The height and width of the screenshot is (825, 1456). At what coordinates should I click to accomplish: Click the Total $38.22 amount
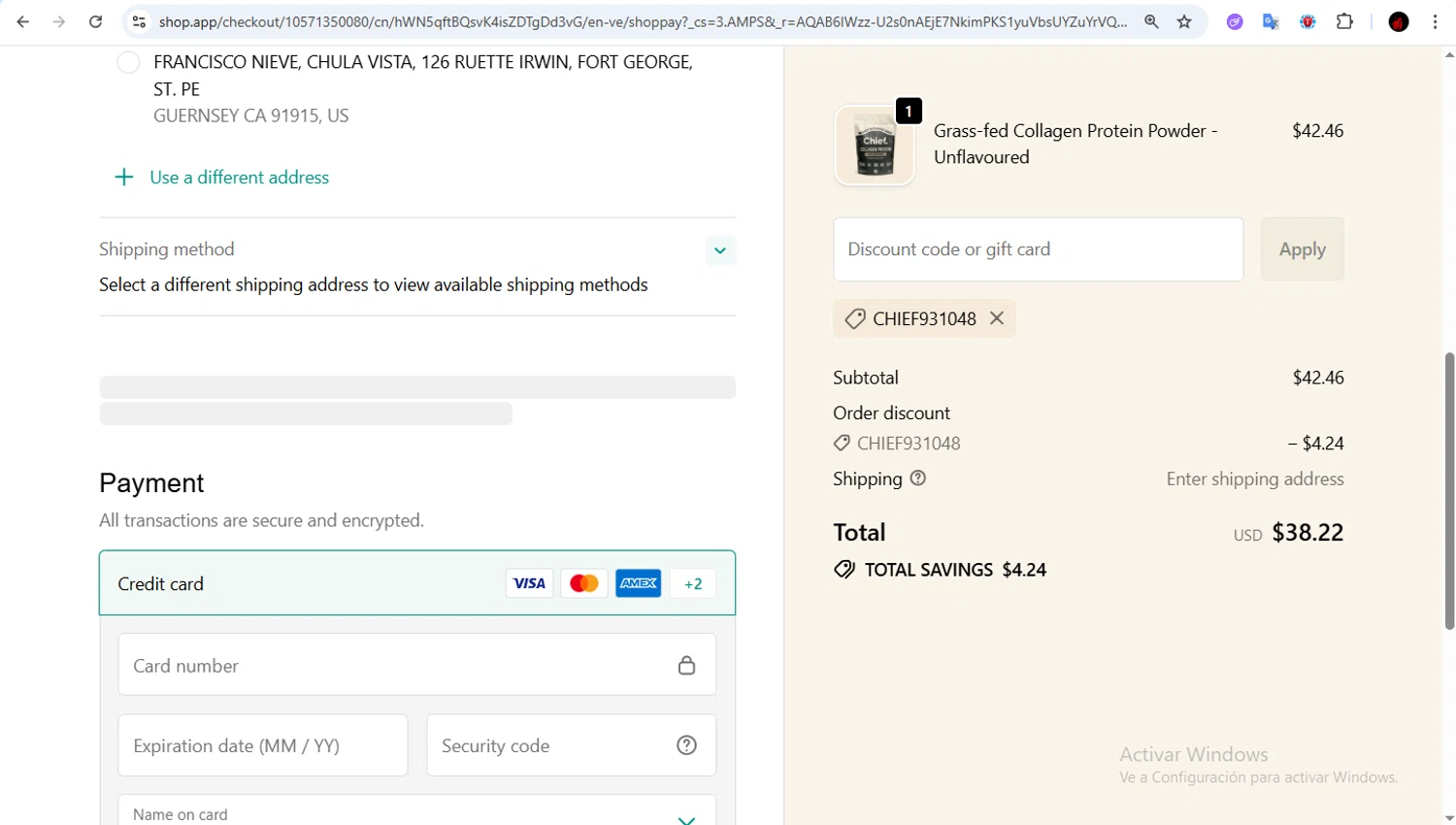pos(1307,532)
